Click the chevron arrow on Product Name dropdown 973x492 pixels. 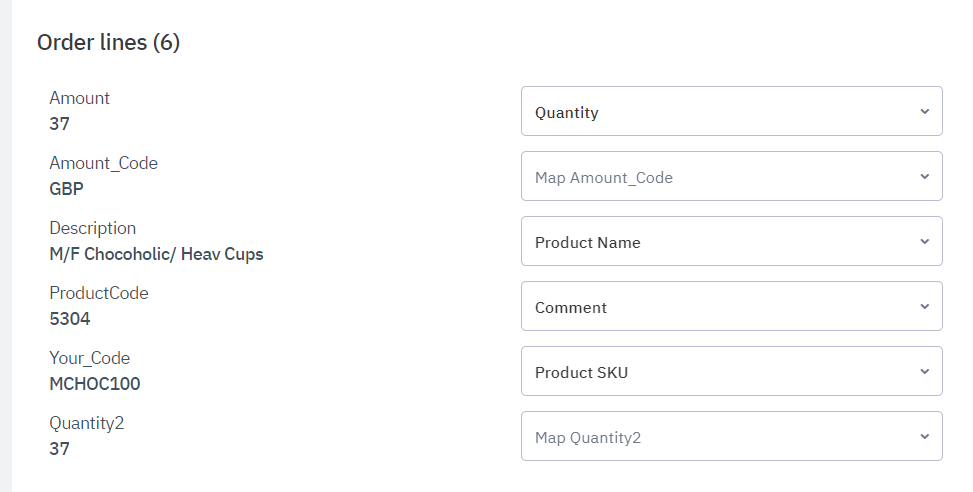pos(924,242)
